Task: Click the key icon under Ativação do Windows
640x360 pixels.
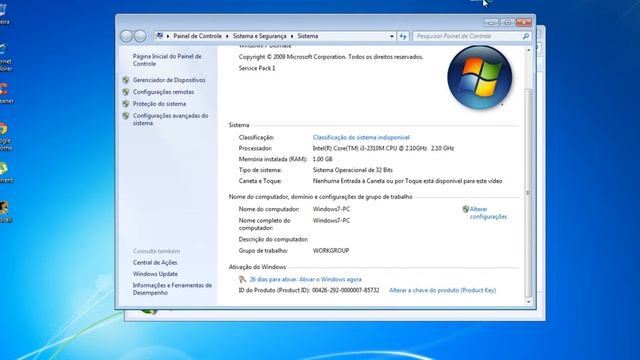Action: click(x=242, y=280)
